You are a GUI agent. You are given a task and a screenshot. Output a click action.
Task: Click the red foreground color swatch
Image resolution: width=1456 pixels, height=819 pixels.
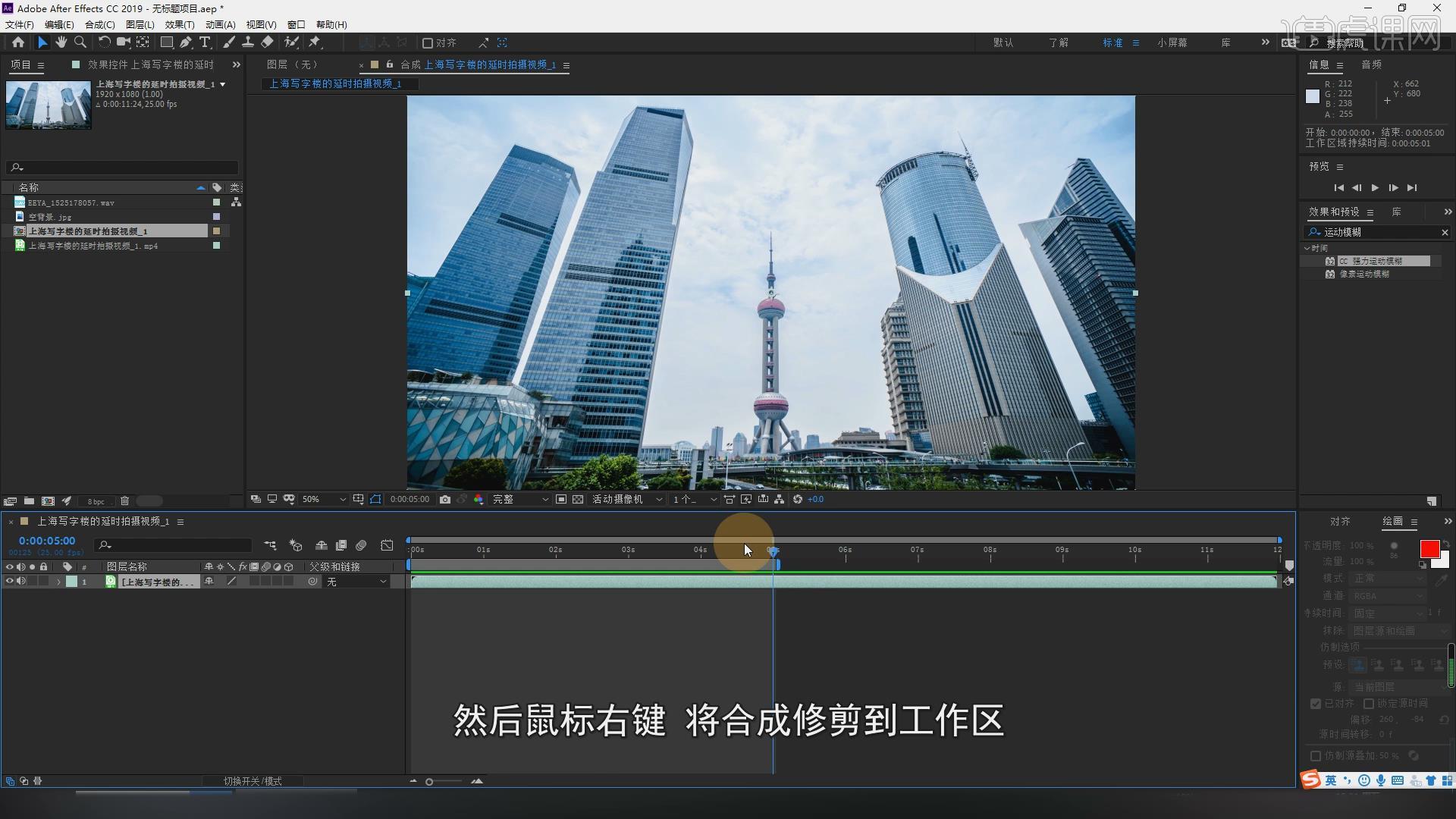1429,549
